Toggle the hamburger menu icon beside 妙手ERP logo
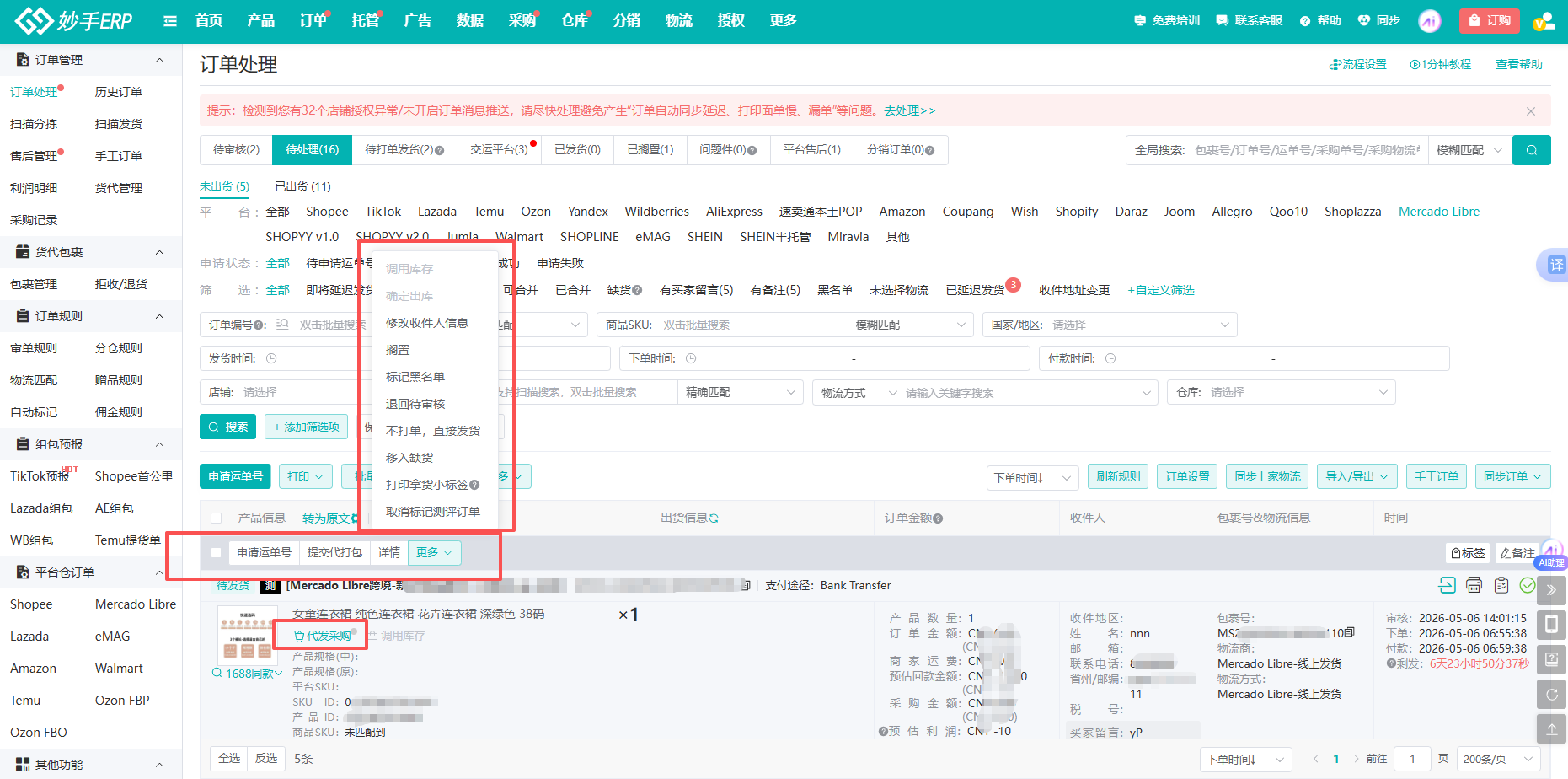The width and height of the screenshot is (1568, 779). (x=170, y=21)
